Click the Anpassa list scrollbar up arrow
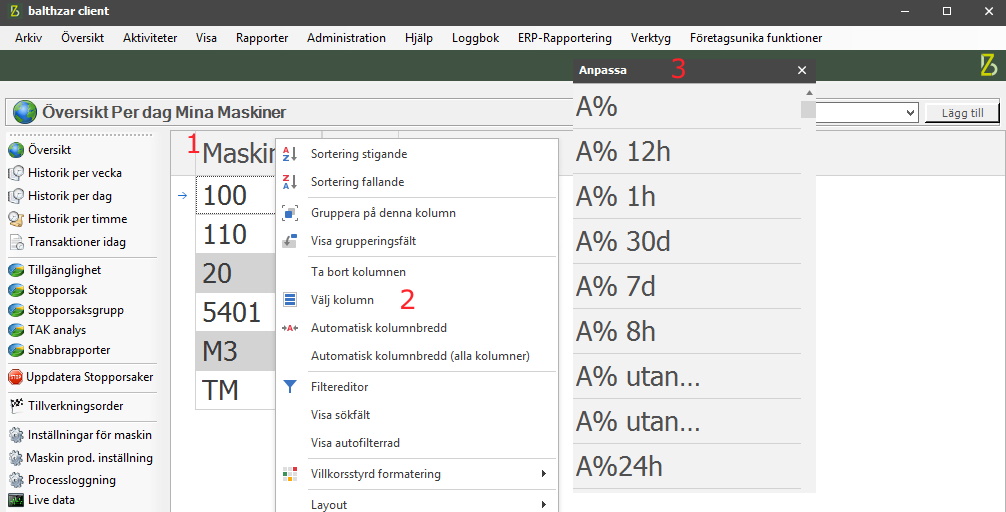 pos(809,93)
